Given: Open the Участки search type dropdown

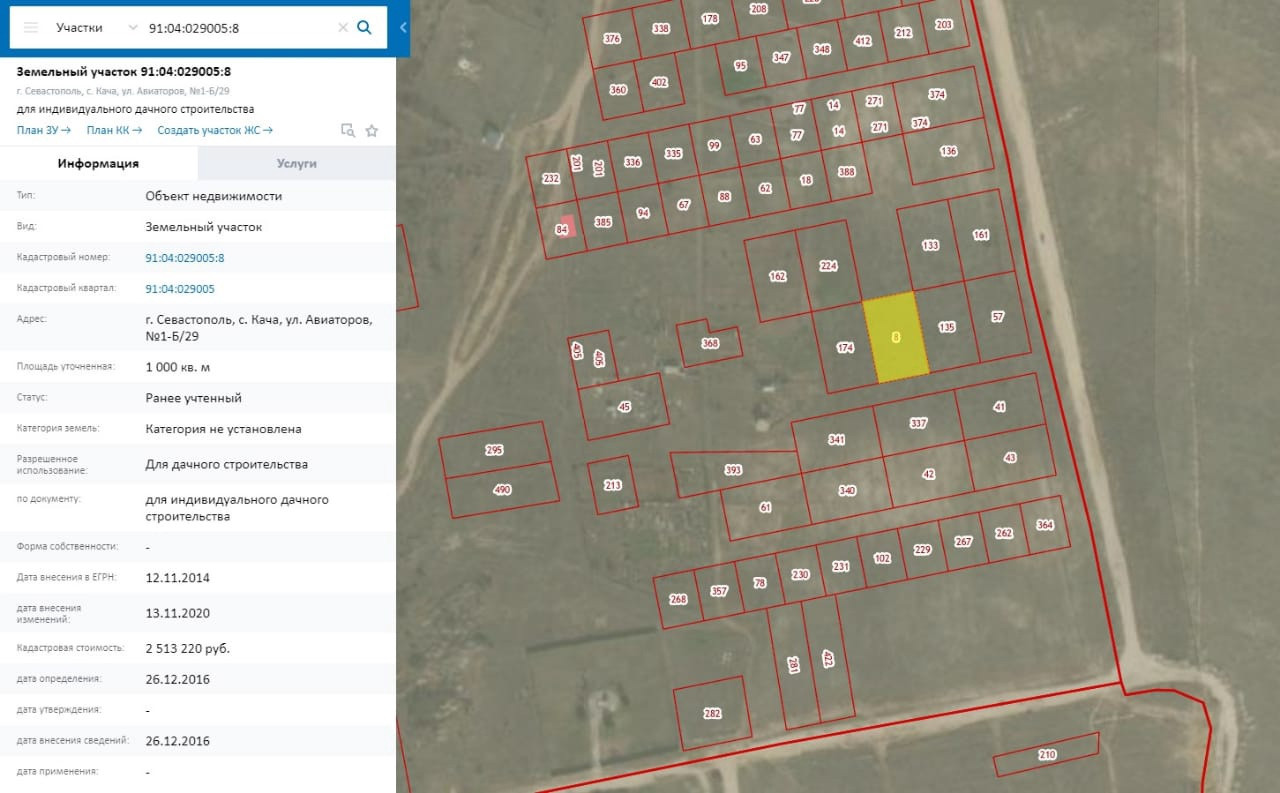Looking at the screenshot, I should click(x=97, y=28).
